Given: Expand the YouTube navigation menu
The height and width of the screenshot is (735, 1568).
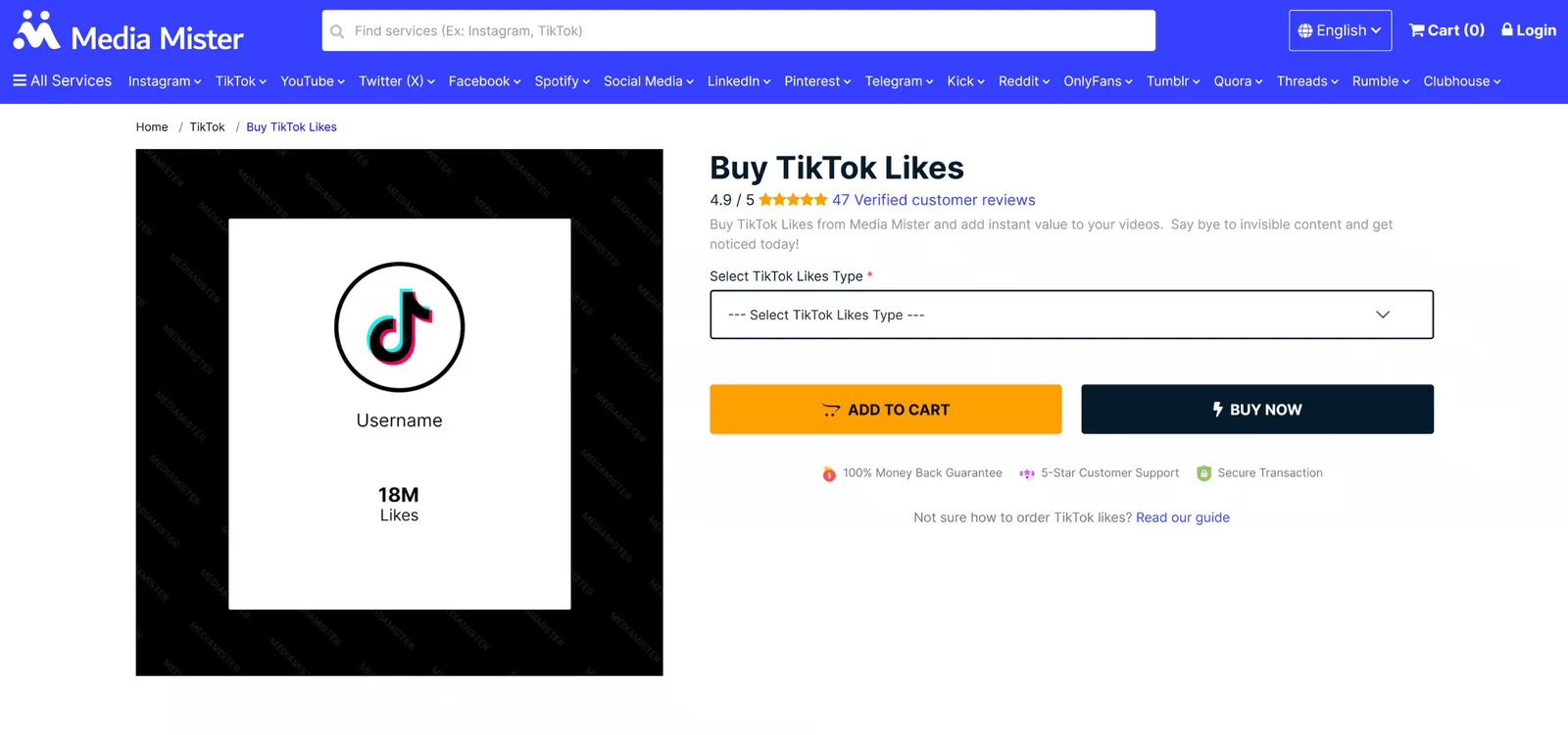Looking at the screenshot, I should (x=313, y=81).
